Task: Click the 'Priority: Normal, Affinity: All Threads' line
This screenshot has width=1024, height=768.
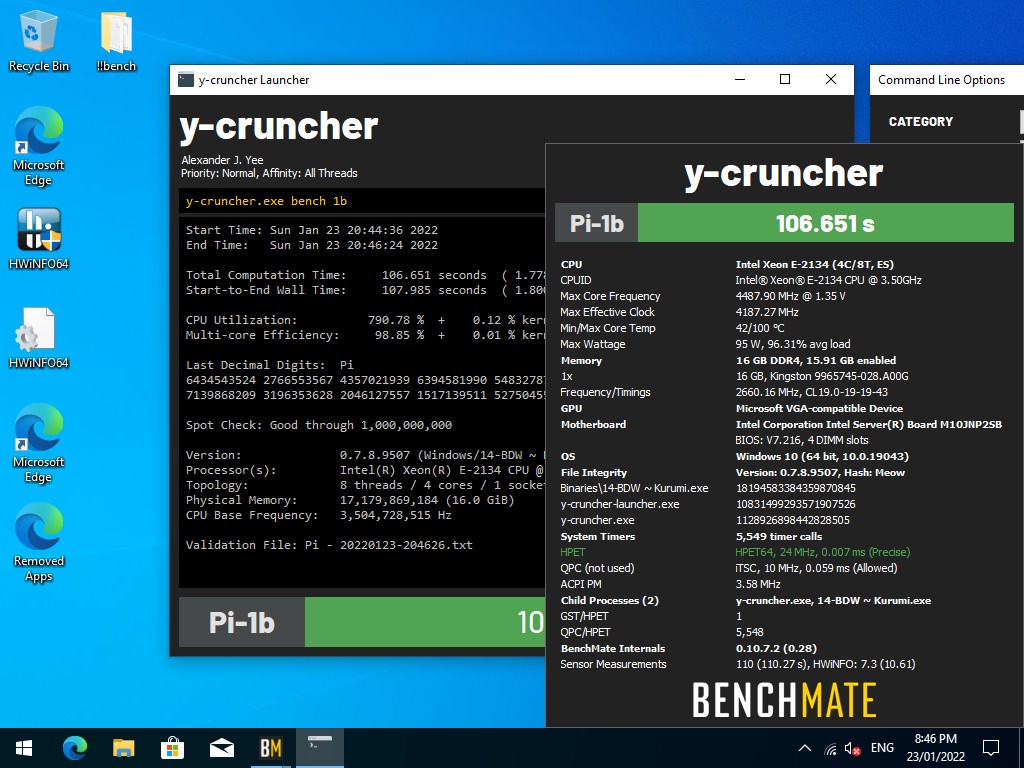Action: 269,174
